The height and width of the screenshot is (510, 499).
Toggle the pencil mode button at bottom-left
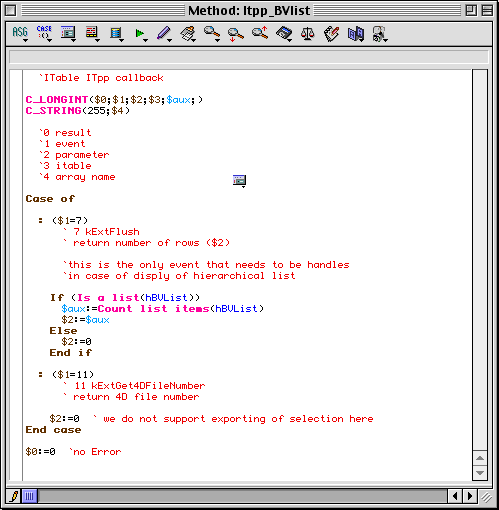tap(14, 496)
